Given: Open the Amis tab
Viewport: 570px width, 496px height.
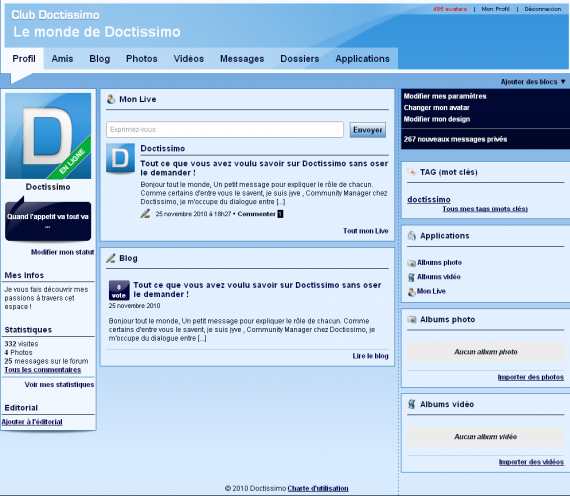Looking at the screenshot, I should coord(62,59).
